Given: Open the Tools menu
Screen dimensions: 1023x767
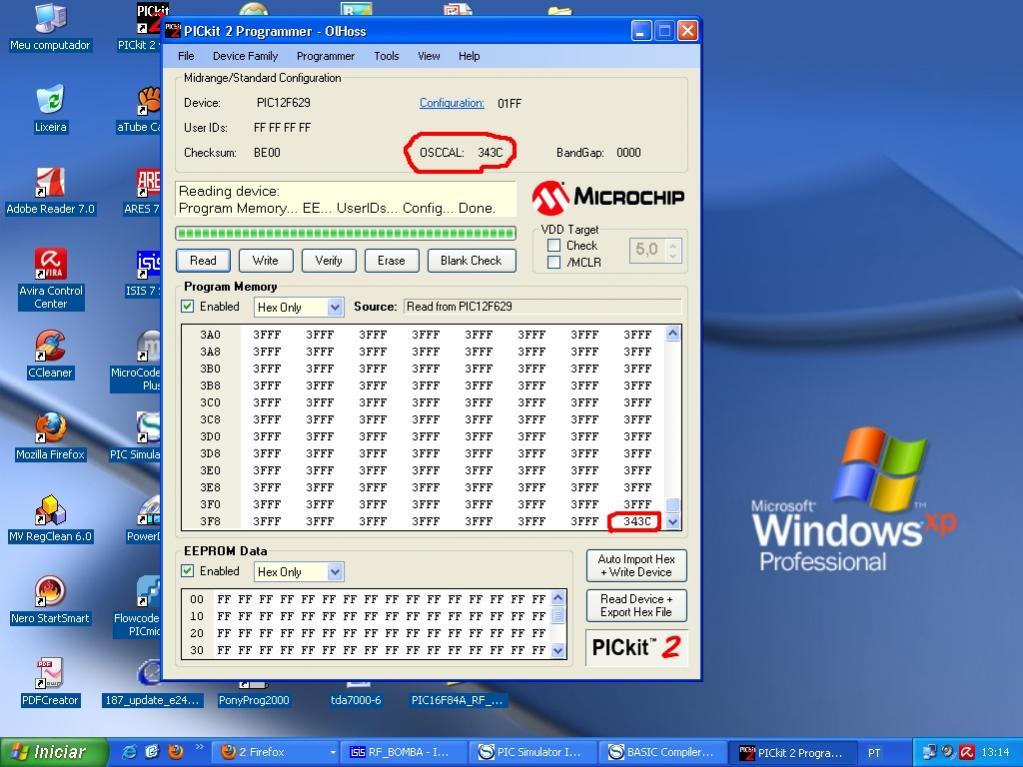Looking at the screenshot, I should point(386,56).
